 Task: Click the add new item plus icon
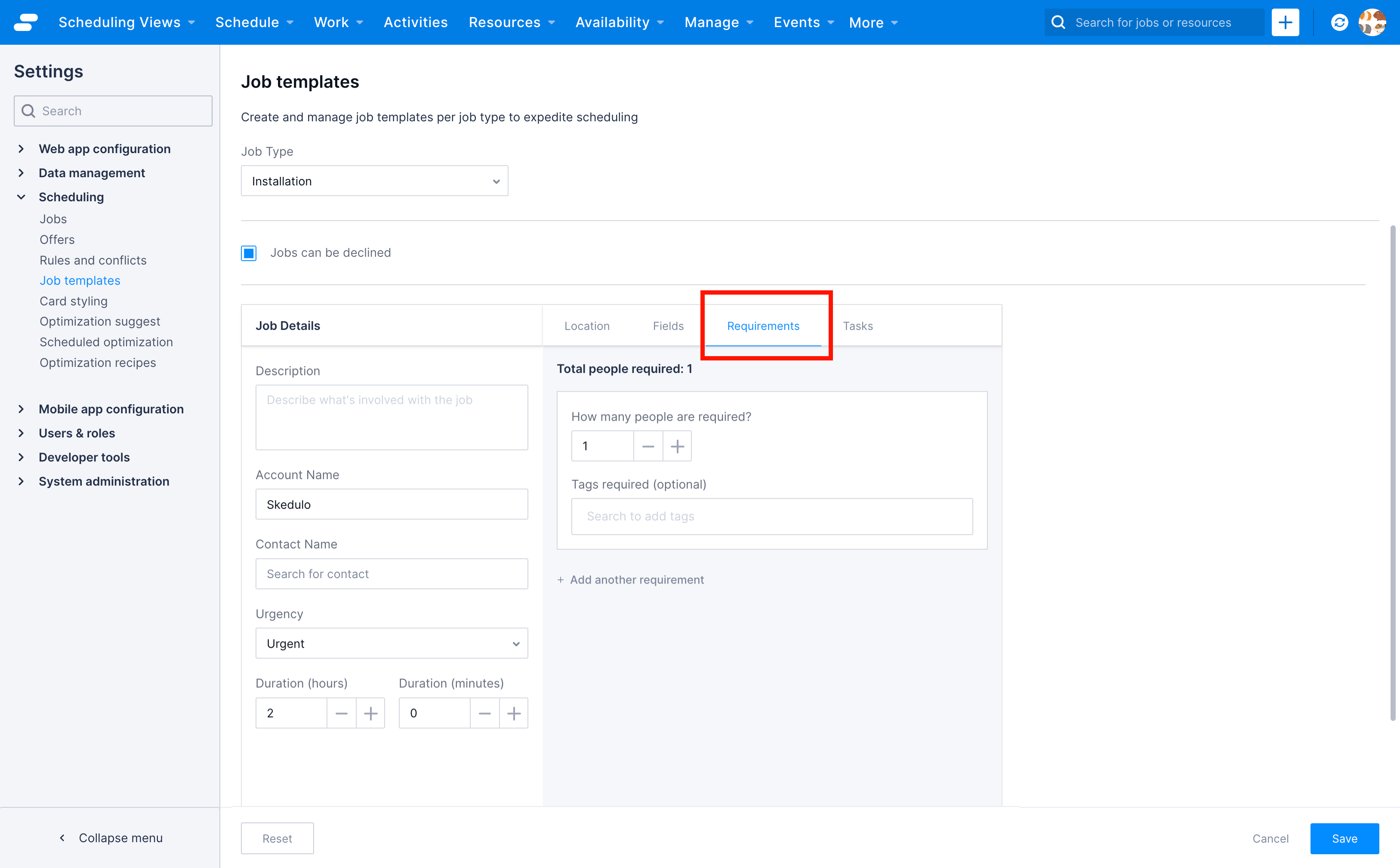(1285, 22)
